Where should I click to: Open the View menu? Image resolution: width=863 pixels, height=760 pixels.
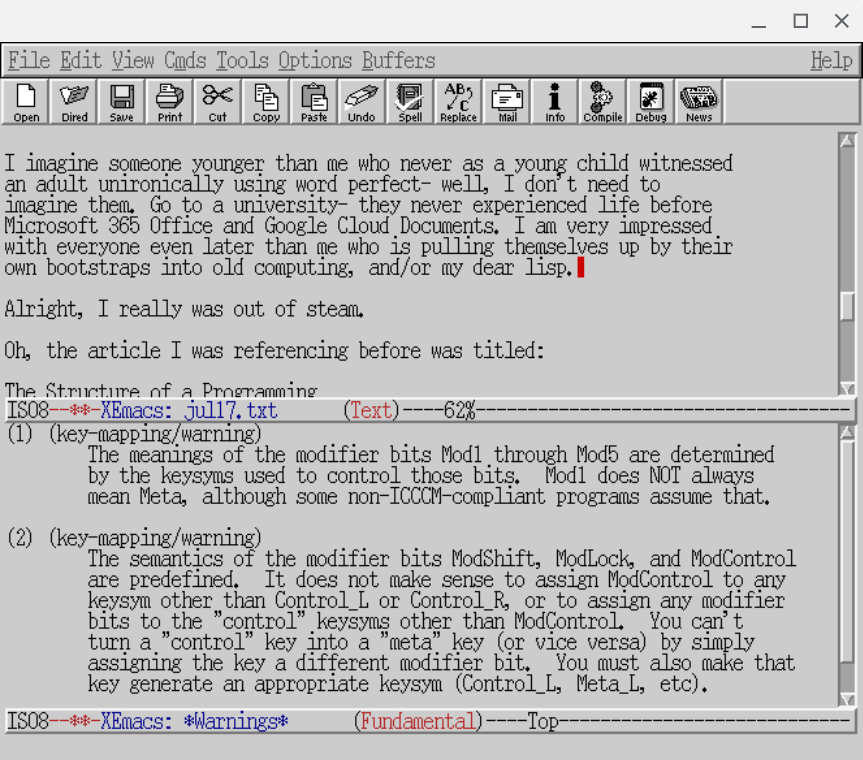[x=133, y=60]
